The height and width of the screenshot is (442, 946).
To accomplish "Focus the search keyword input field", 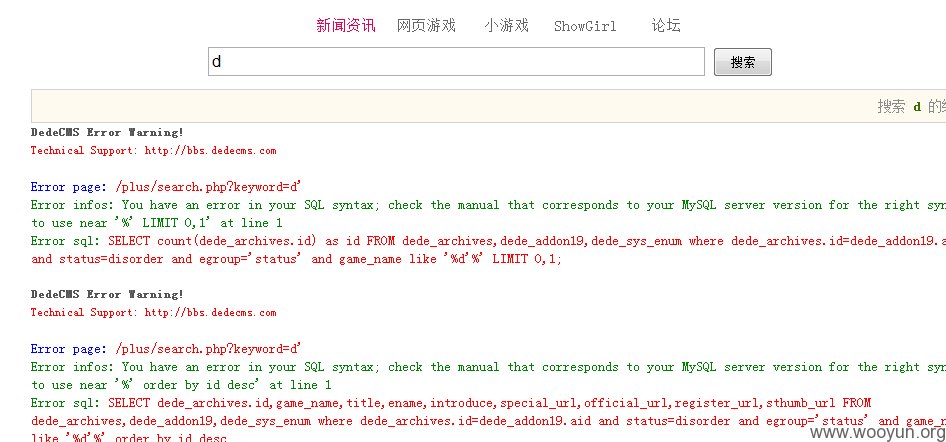I will (456, 62).
